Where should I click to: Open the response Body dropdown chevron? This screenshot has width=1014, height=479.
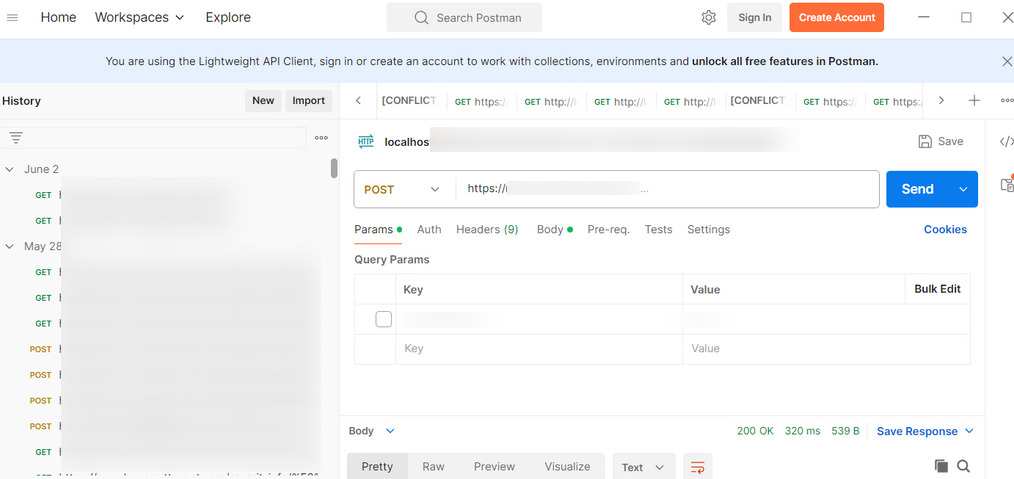390,431
